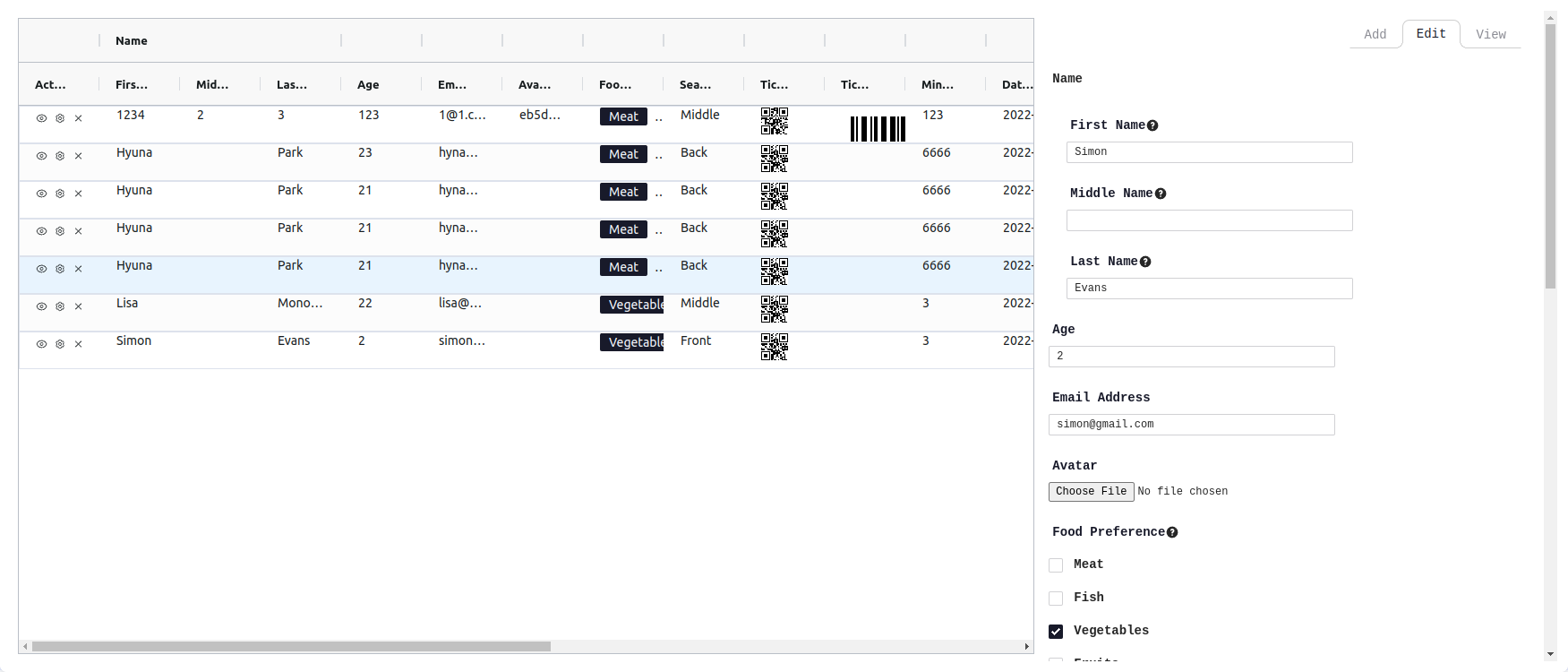Uncheck the Vegetables checkbox
Screen dimensions: 1568x672
[x=1056, y=632]
